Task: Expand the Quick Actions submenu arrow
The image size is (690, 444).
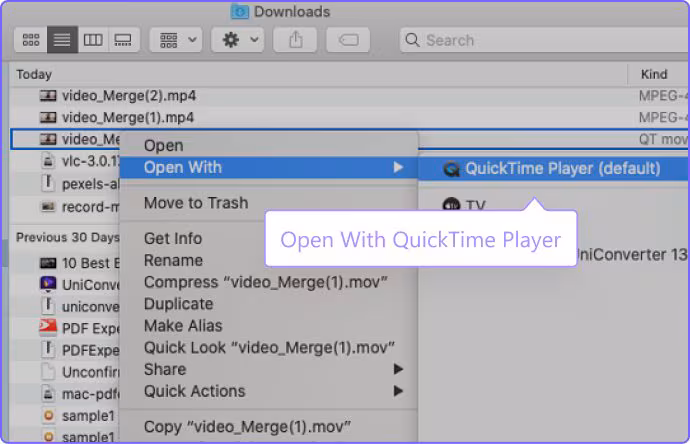Action: point(398,391)
